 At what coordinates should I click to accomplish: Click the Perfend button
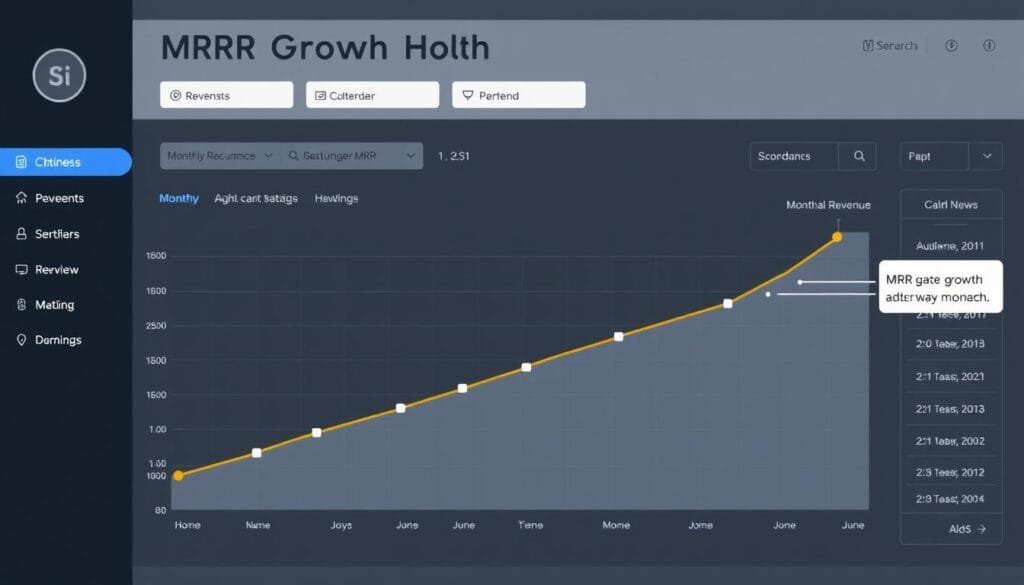click(x=518, y=95)
